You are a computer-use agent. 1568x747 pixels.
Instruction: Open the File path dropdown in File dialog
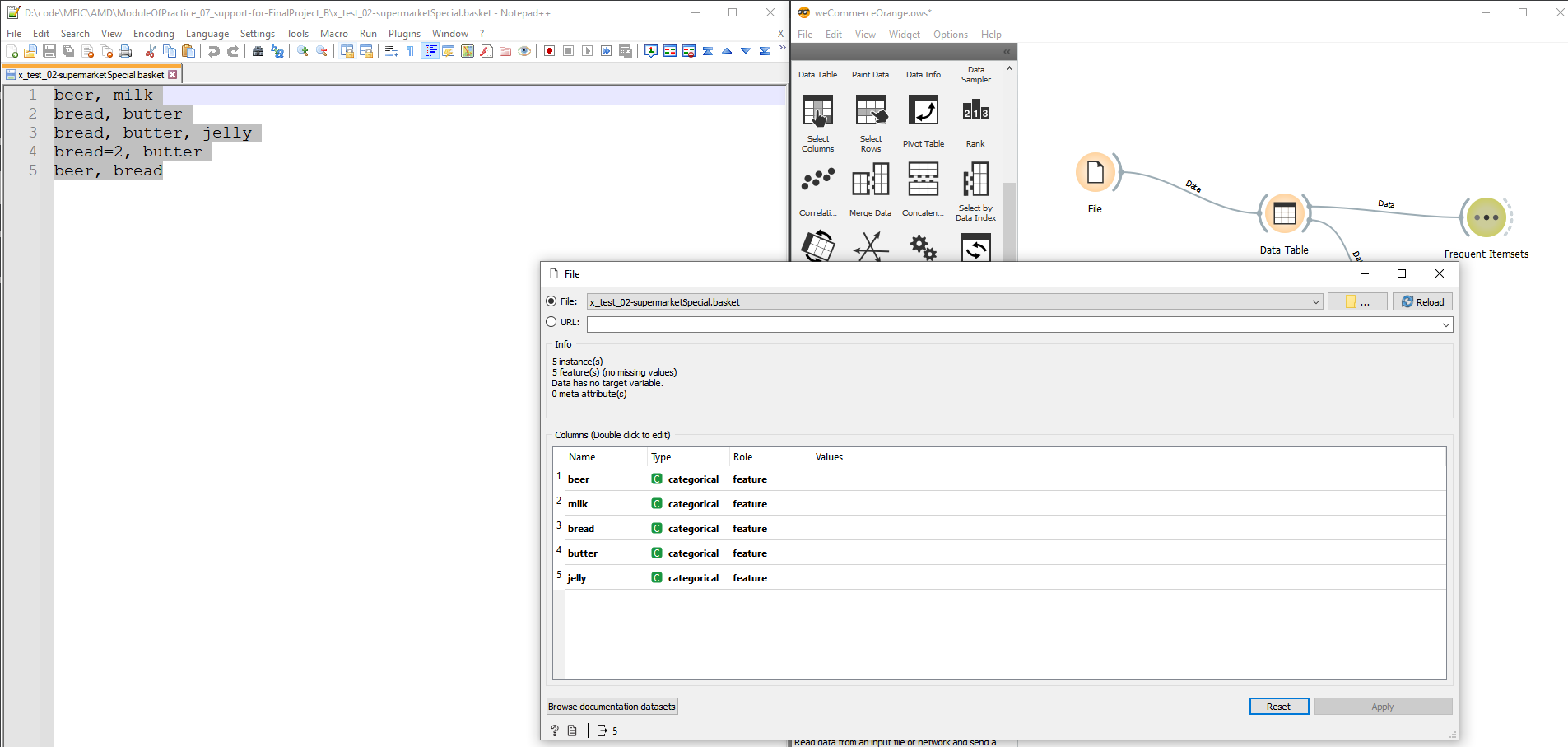pos(1315,302)
